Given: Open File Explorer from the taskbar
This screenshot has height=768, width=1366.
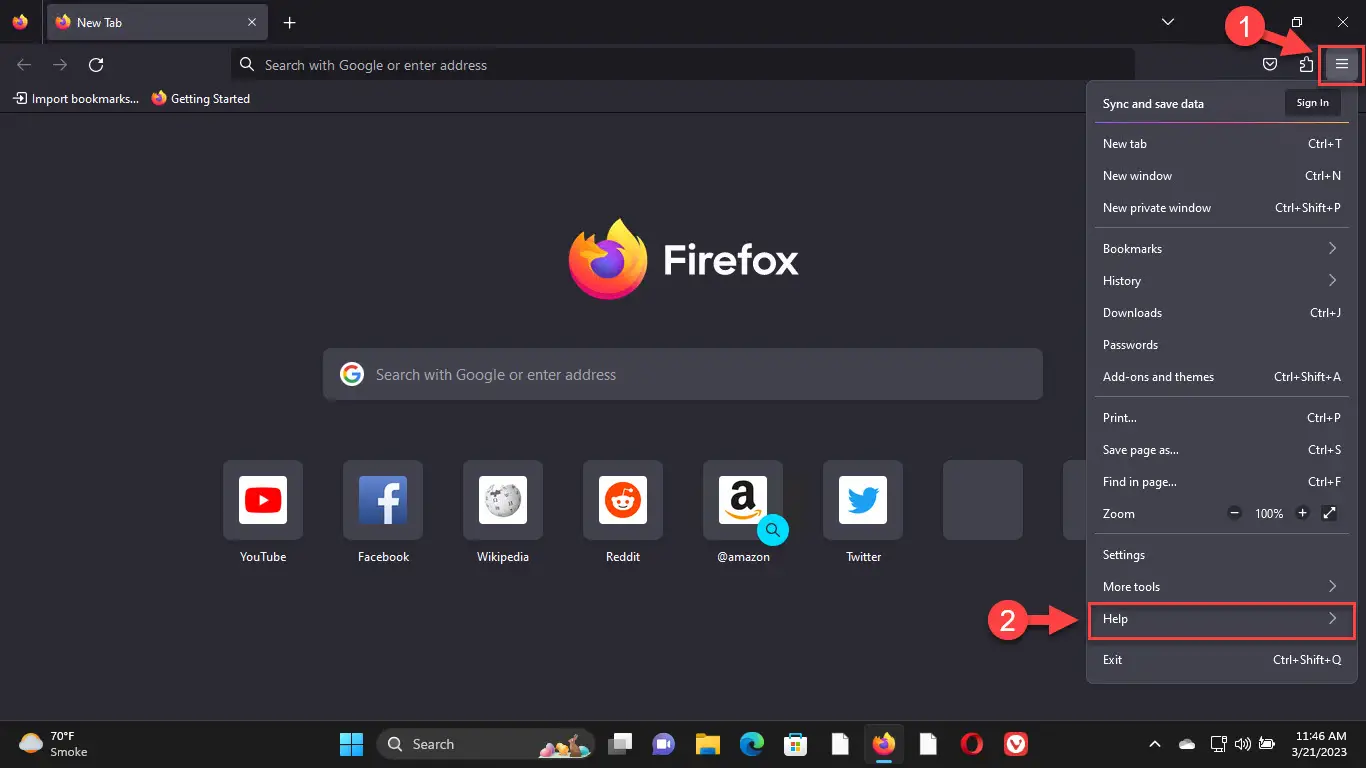Looking at the screenshot, I should click(x=708, y=744).
